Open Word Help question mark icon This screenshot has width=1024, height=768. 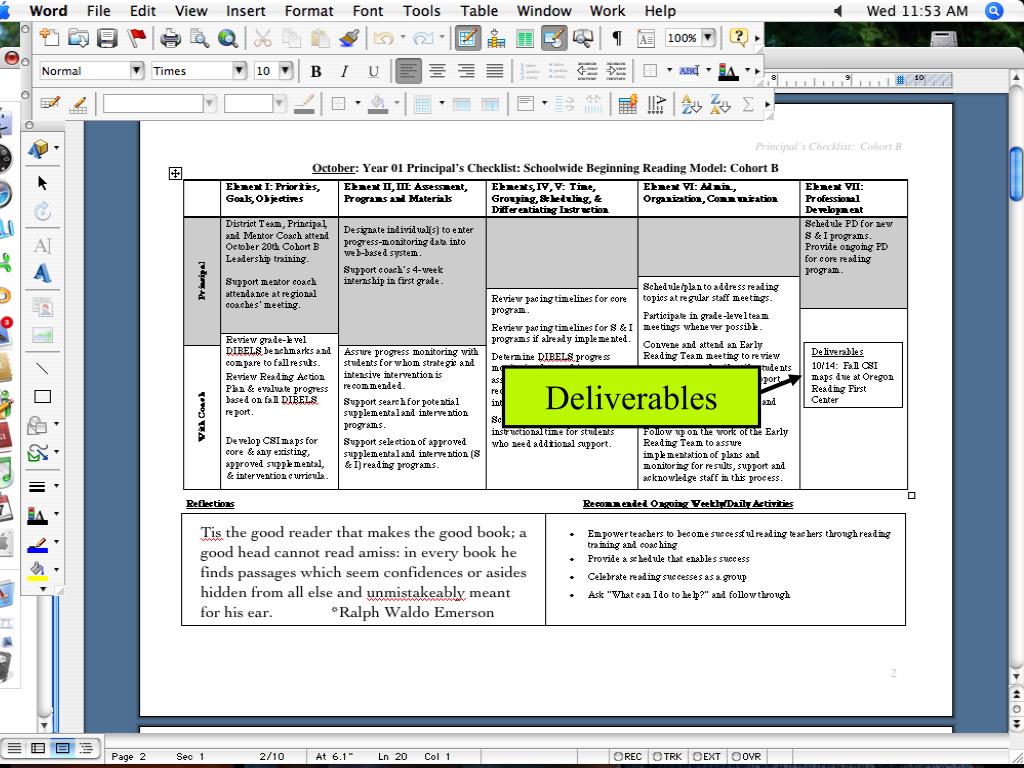(x=738, y=37)
